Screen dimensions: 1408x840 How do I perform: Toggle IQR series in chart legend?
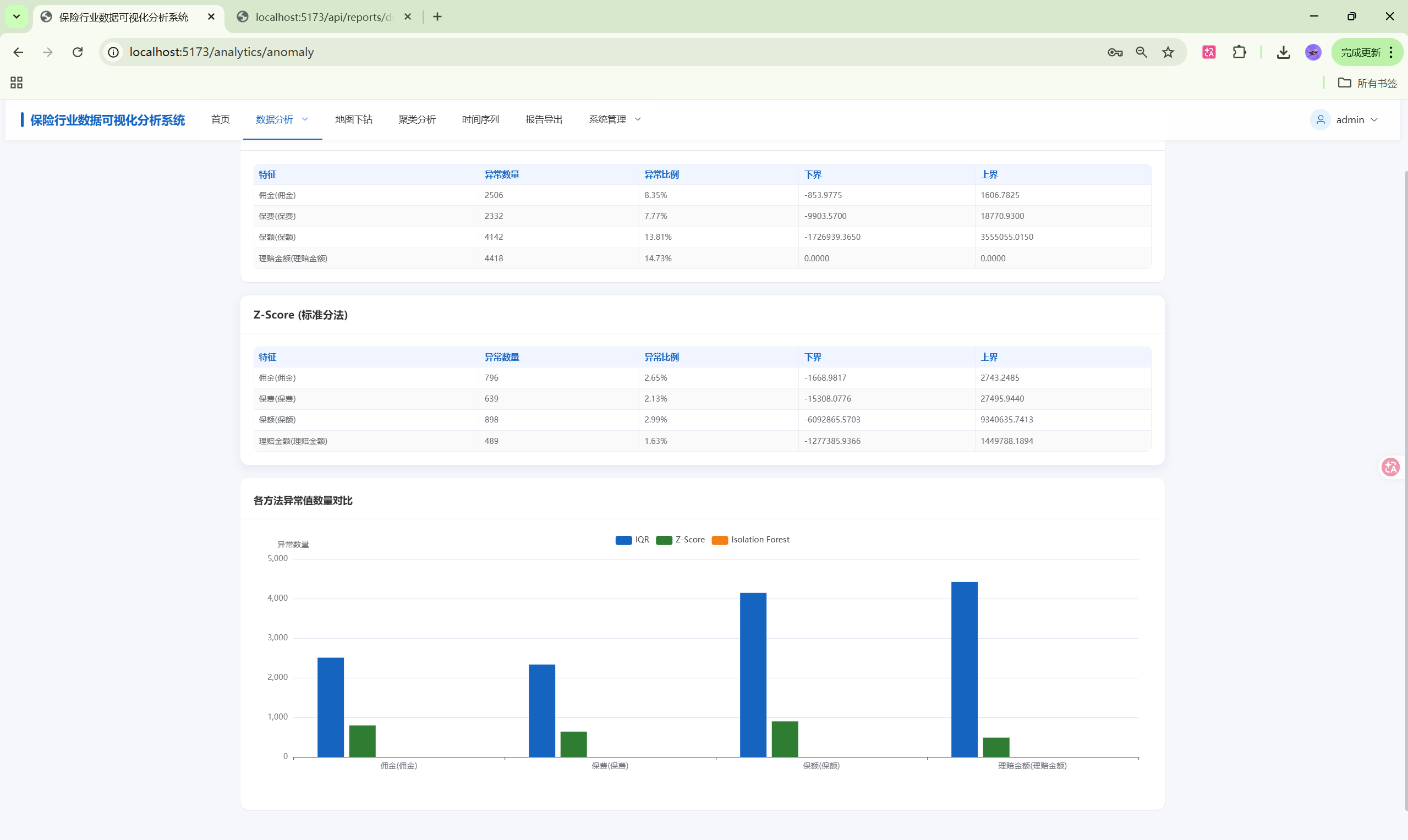[x=632, y=540]
